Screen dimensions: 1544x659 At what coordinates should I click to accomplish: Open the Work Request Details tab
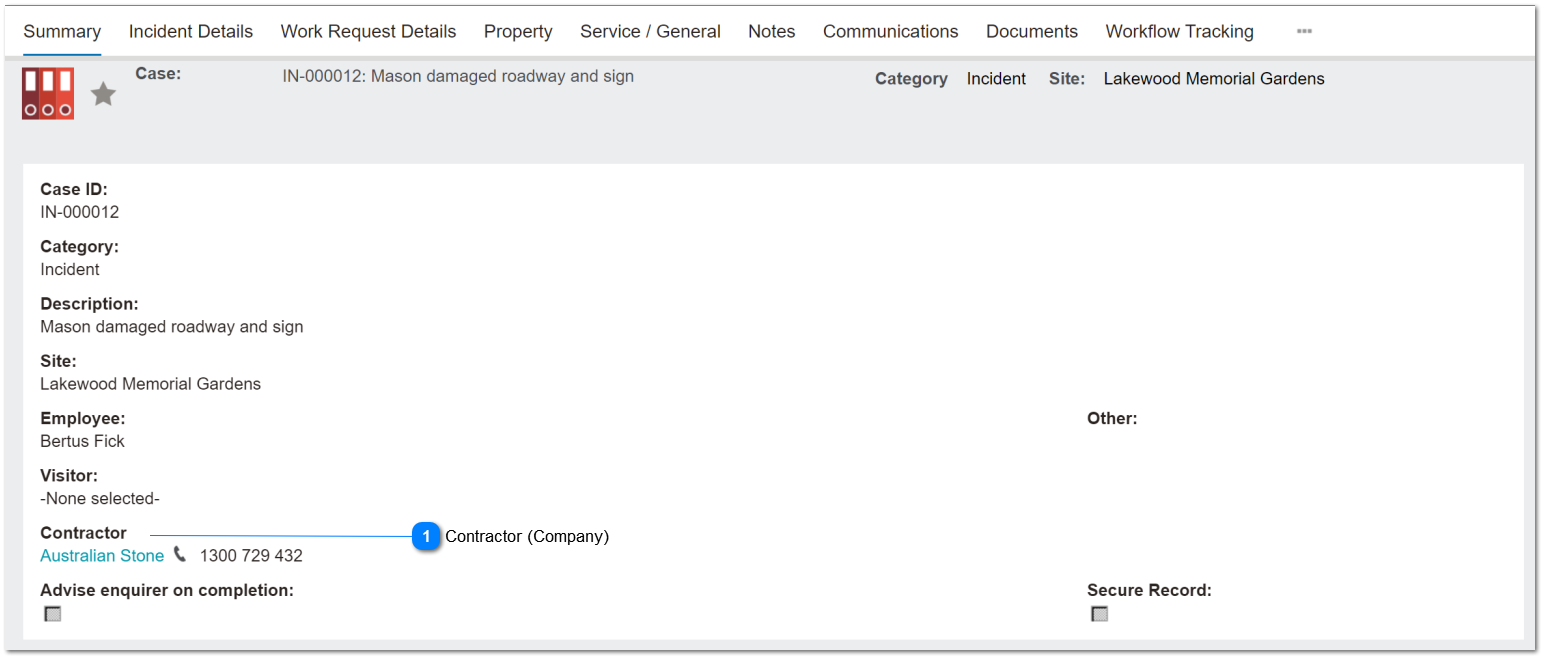click(x=368, y=32)
